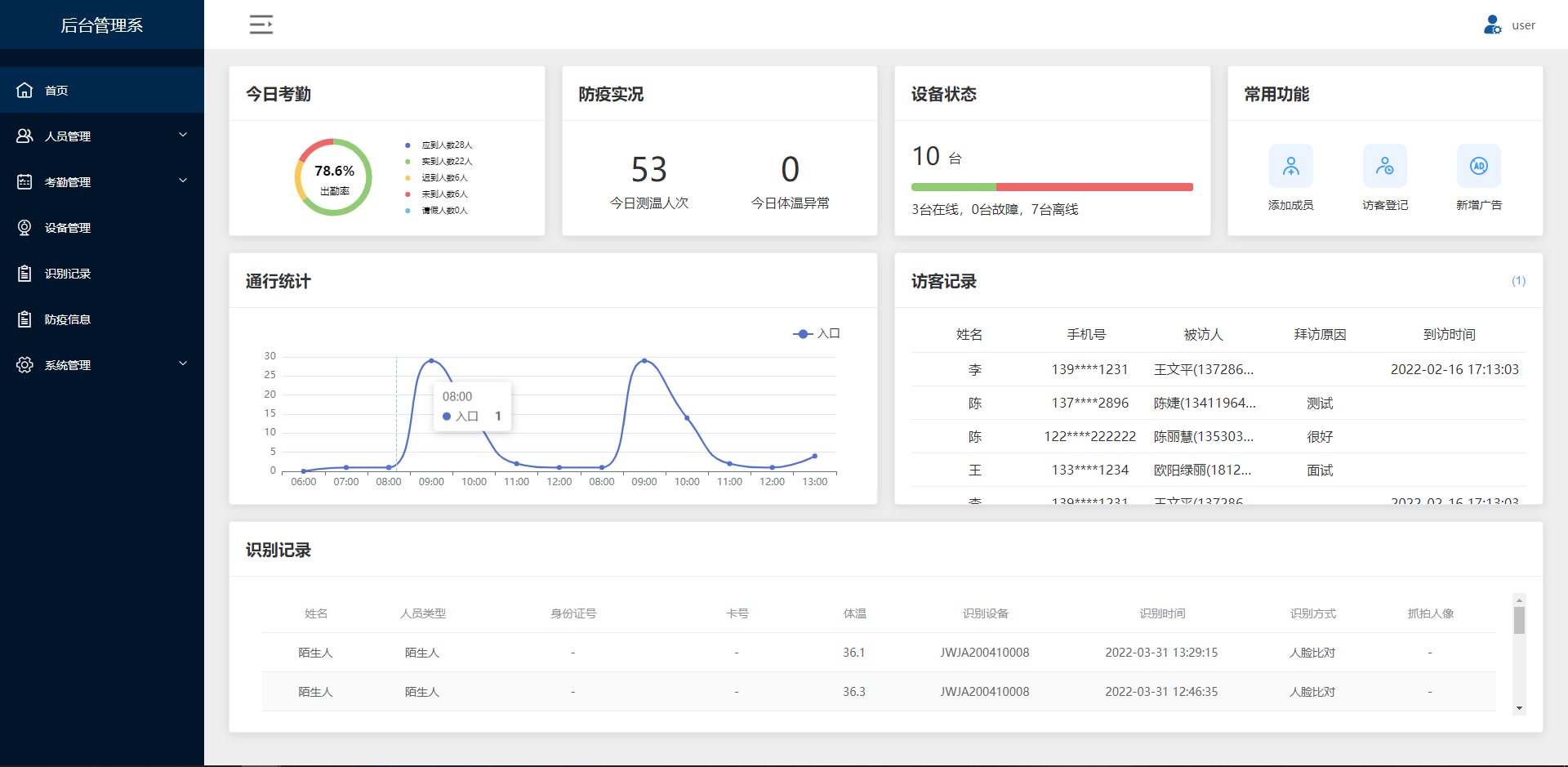Screen dimensions: 1568x767
Task: Click the 人员管理 people icon
Action: 24,136
